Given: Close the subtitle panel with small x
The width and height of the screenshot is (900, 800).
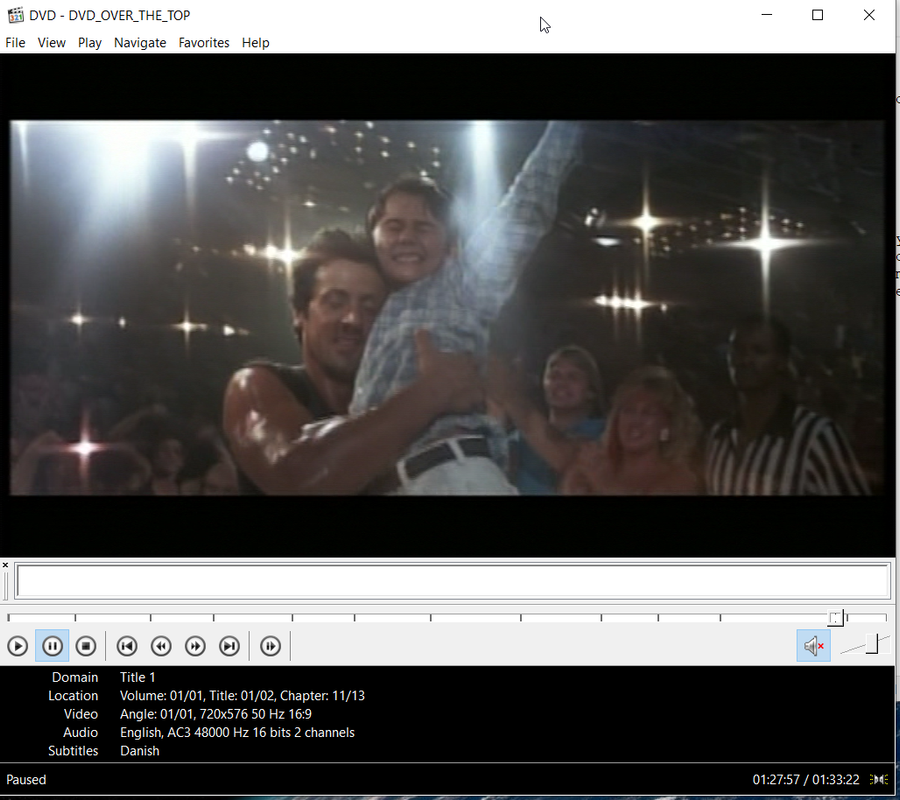Looking at the screenshot, I should 5,565.
